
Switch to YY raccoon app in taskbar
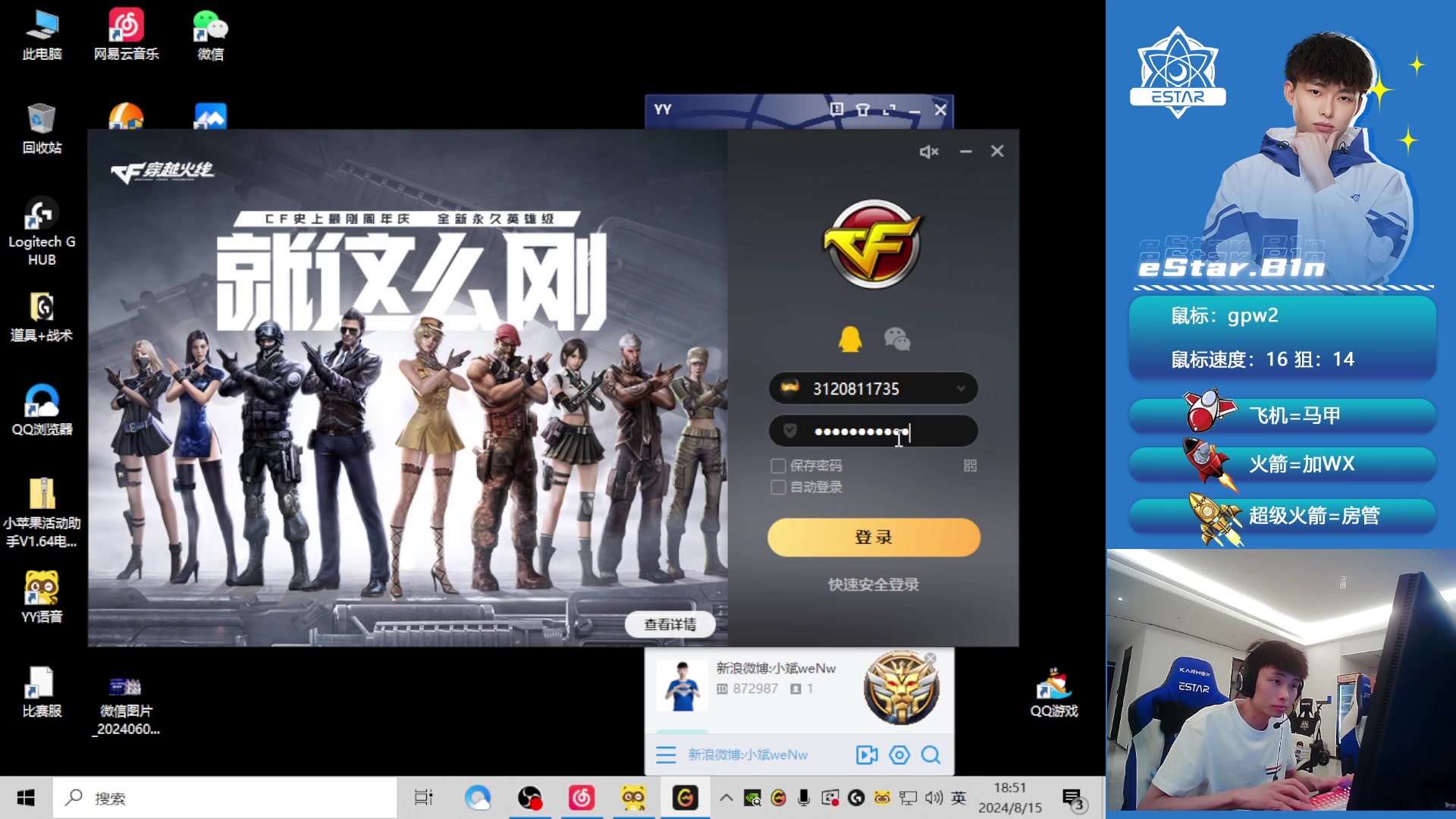633,798
